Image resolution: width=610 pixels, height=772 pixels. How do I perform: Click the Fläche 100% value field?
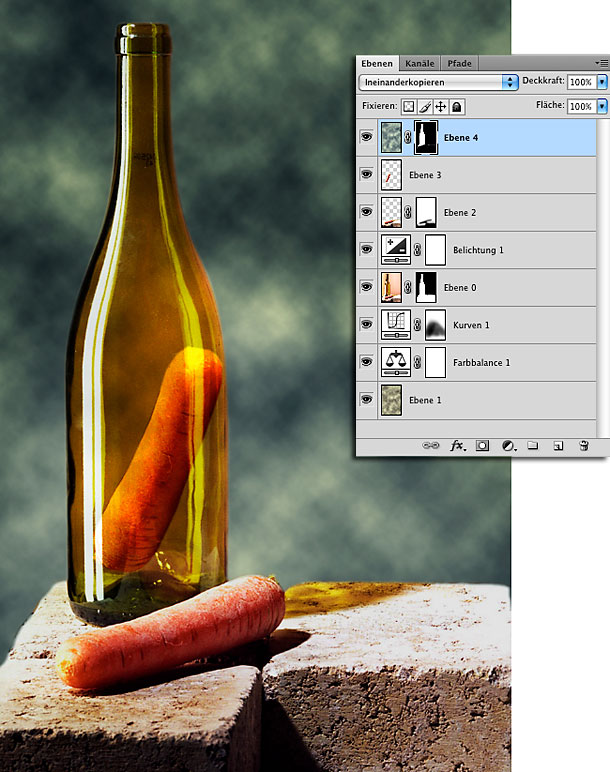(581, 106)
